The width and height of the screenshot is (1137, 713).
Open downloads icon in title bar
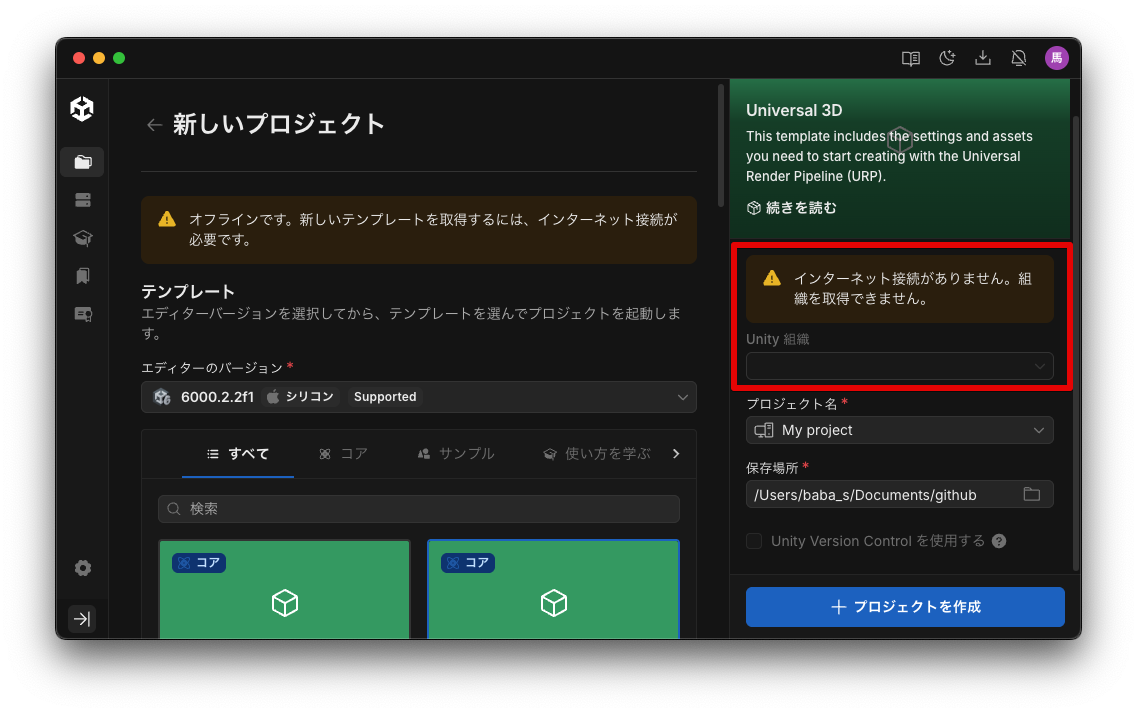pos(983,58)
